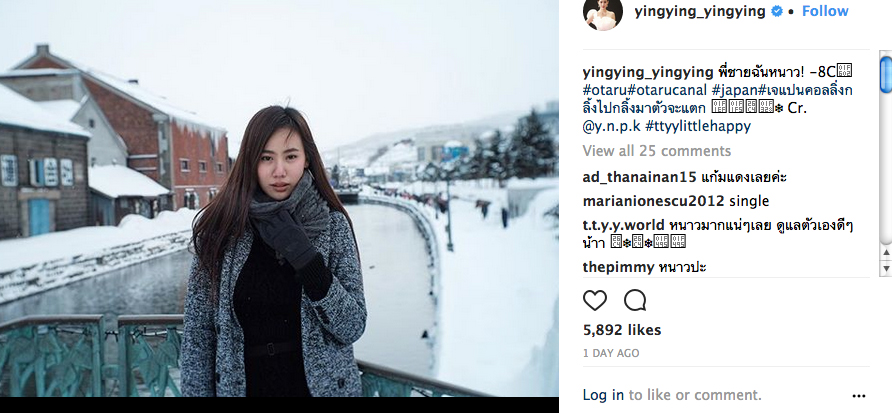The width and height of the screenshot is (892, 413).
Task: Open the #otaru hashtag
Action: coord(605,90)
